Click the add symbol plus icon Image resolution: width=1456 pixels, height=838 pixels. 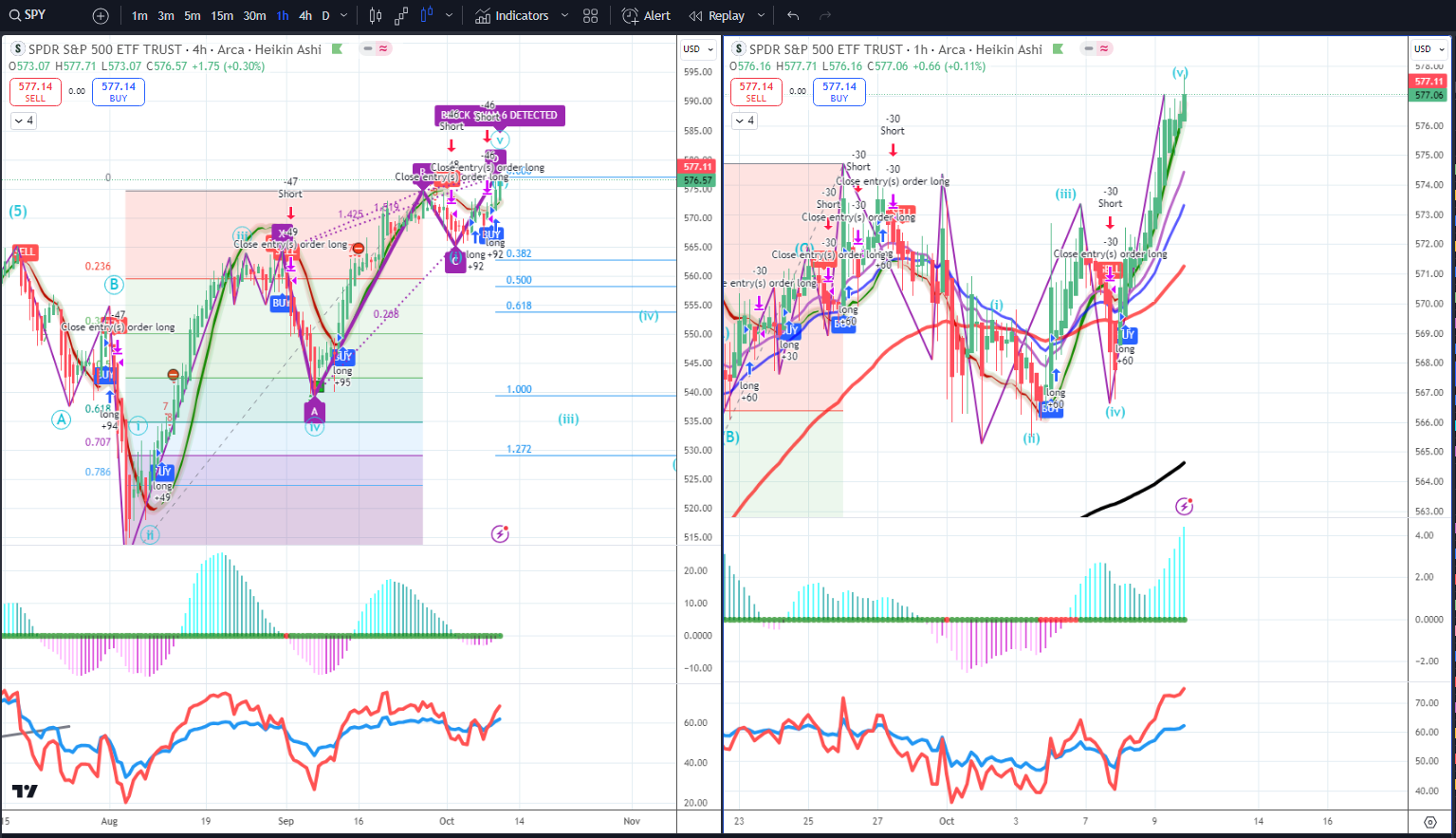click(101, 16)
